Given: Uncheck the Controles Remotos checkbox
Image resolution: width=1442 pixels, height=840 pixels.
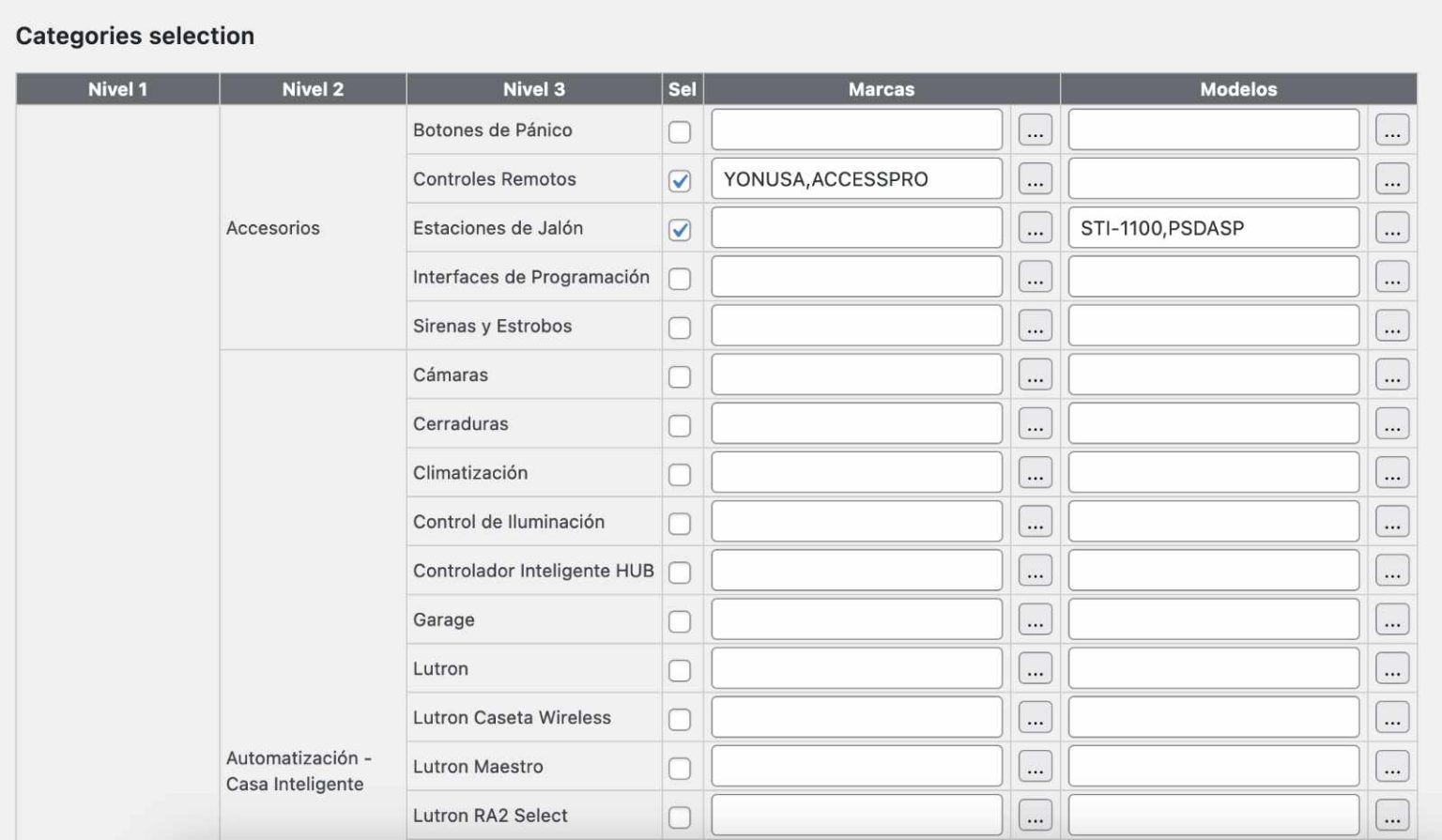Looking at the screenshot, I should [680, 180].
